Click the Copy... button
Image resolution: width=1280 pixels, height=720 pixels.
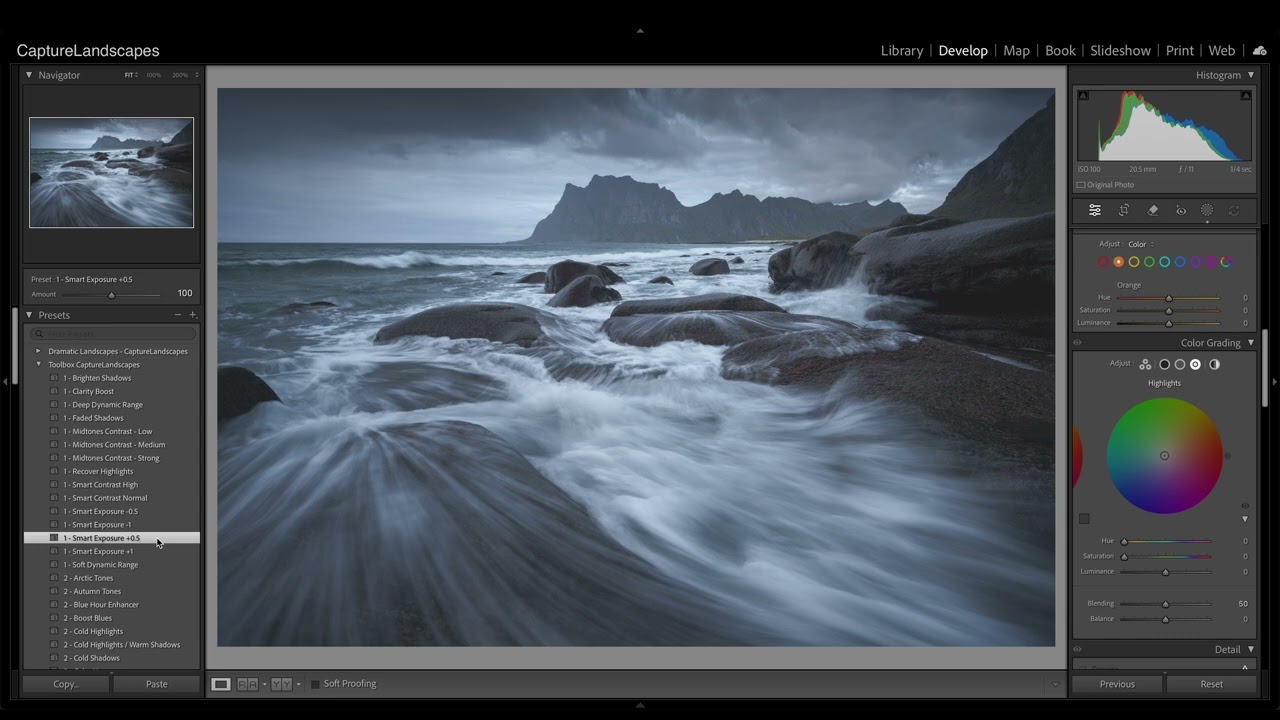pos(66,684)
